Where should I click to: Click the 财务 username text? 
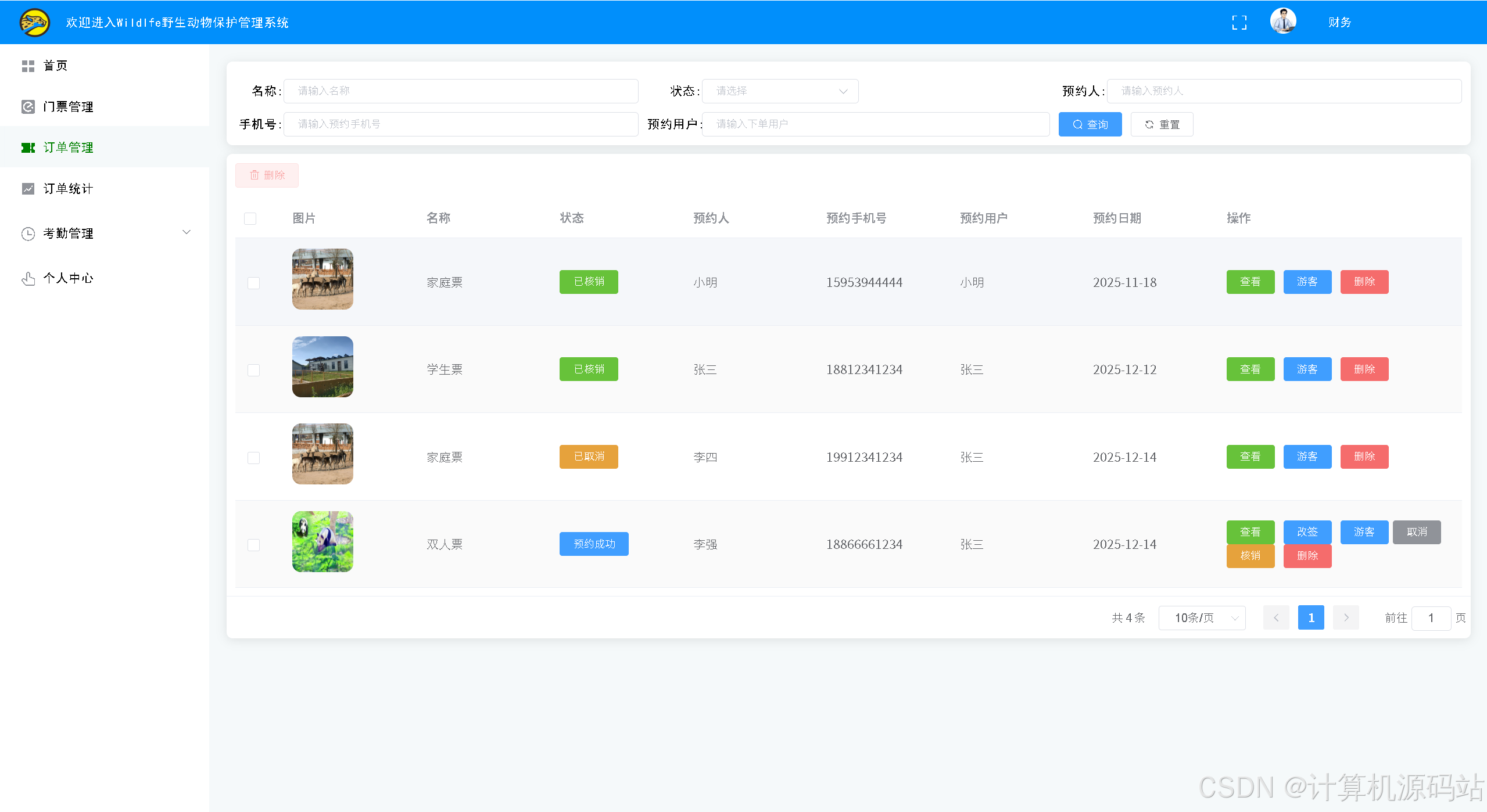[1339, 23]
